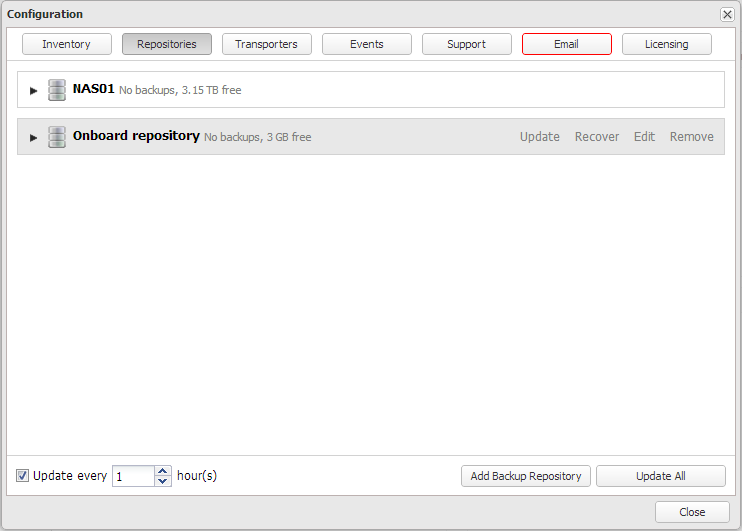Decrease update interval with down arrow
The width and height of the screenshot is (742, 531).
pos(163,481)
